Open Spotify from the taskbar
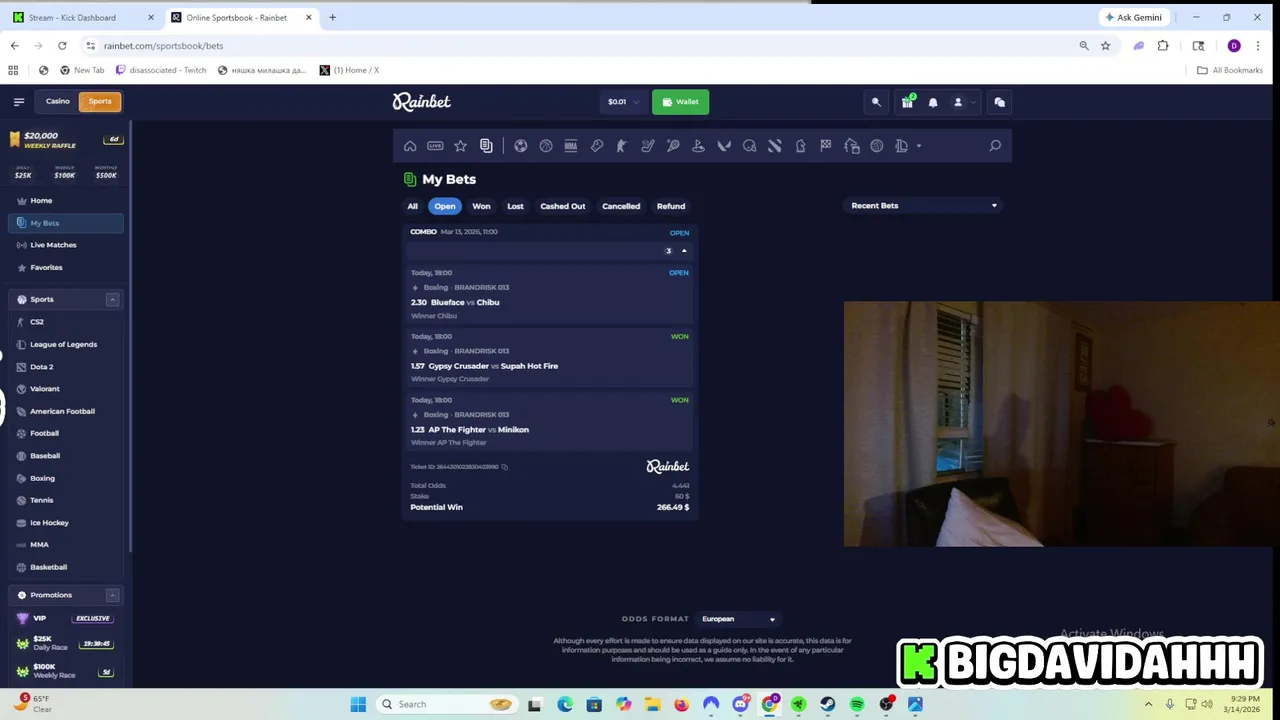Screen dimensions: 1280x720 (x=857, y=704)
